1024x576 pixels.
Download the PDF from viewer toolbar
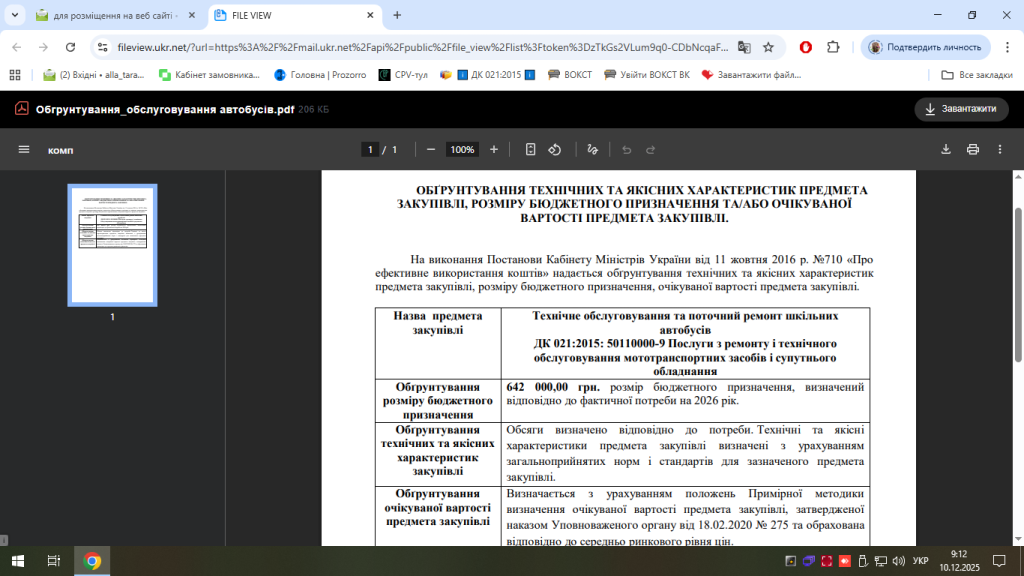(946, 150)
